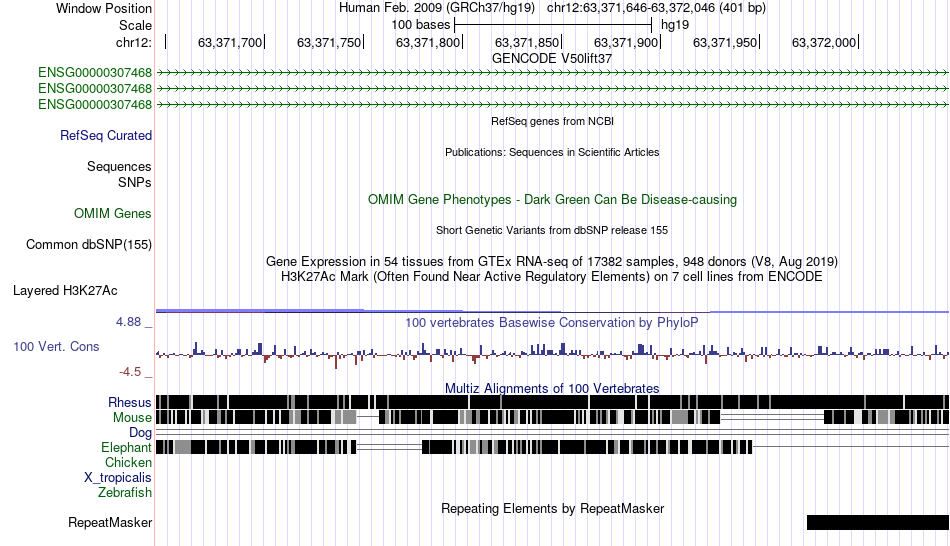This screenshot has height=546, width=950.
Task: Click the Window Position label
Action: [x=104, y=8]
